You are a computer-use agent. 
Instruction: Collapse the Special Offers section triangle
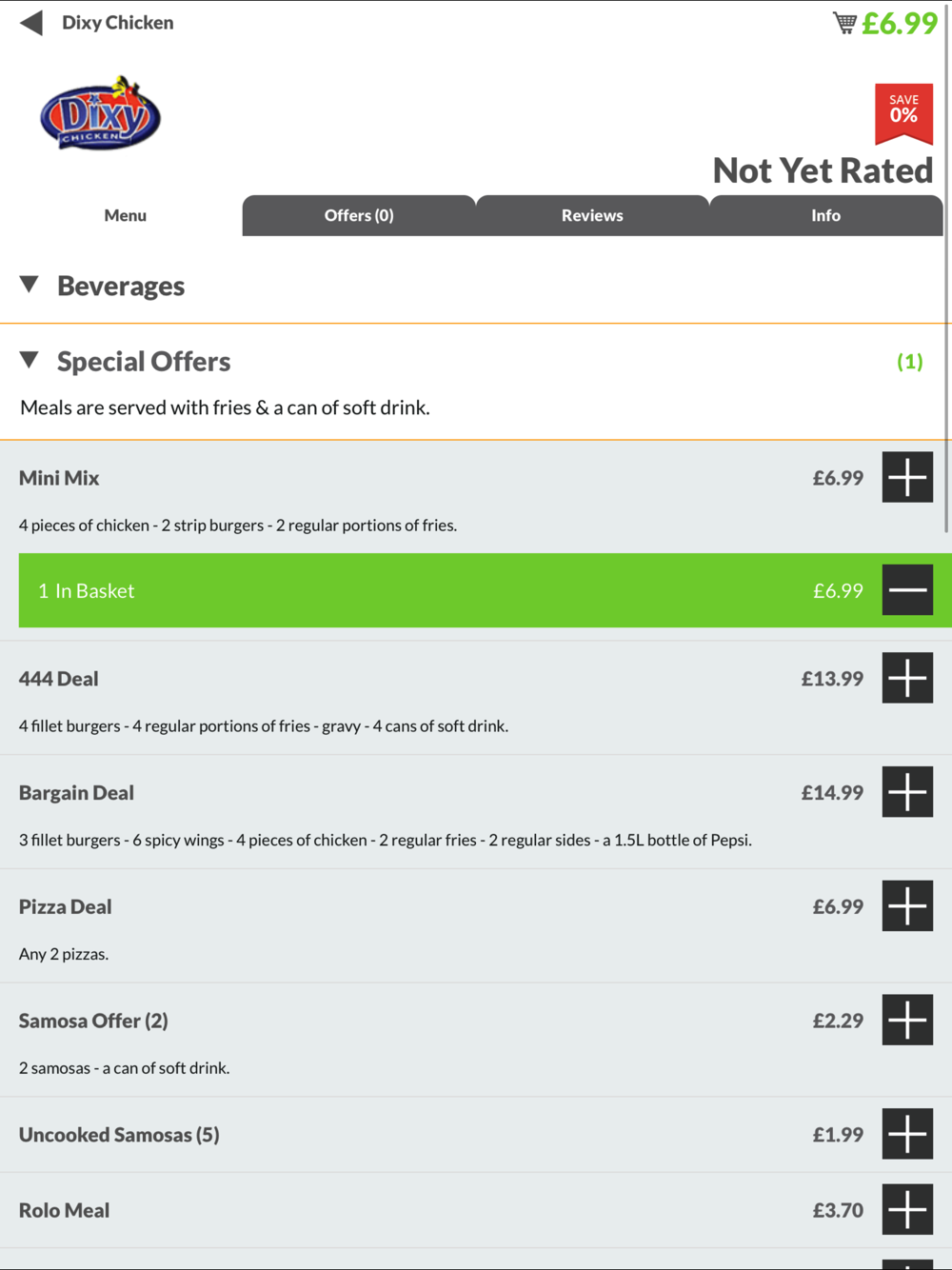(x=30, y=360)
